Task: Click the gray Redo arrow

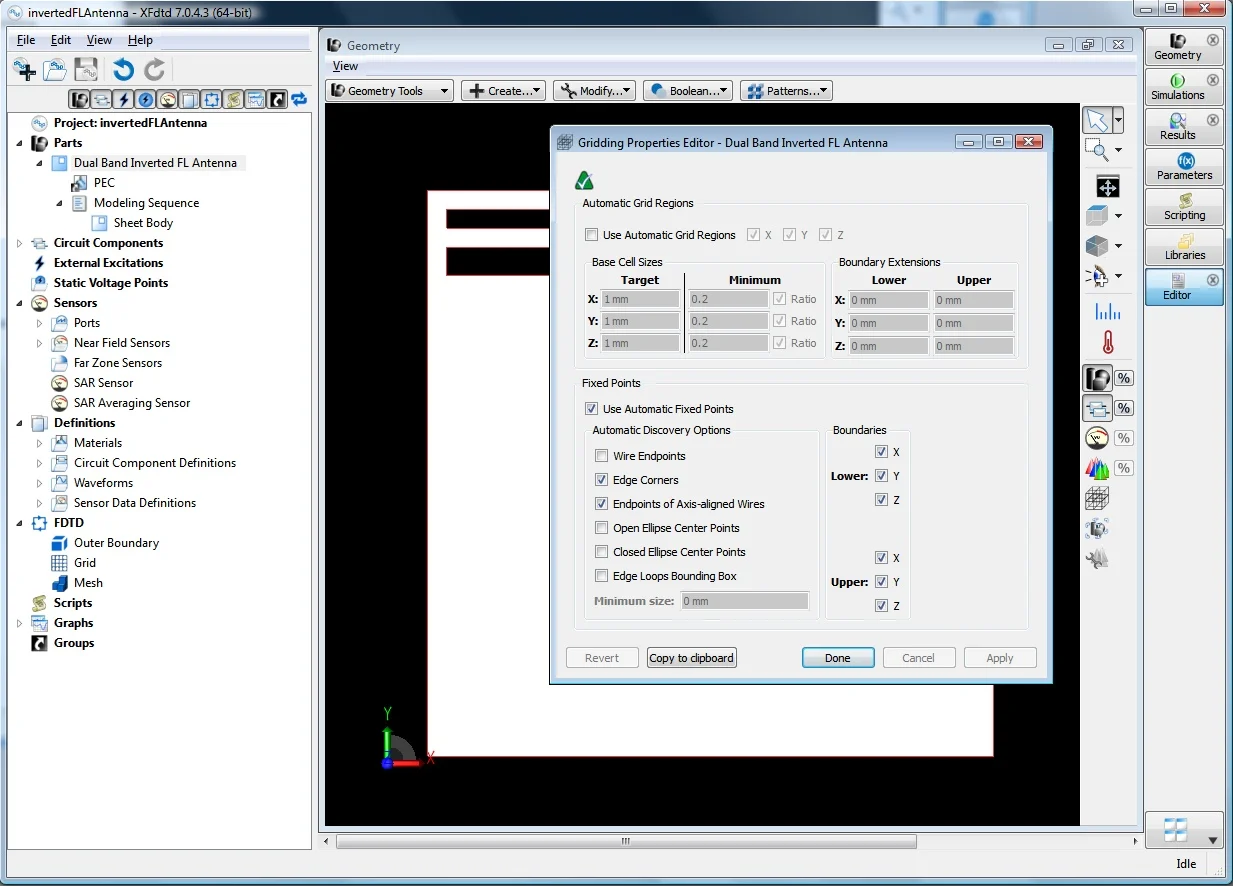Action: click(x=154, y=69)
